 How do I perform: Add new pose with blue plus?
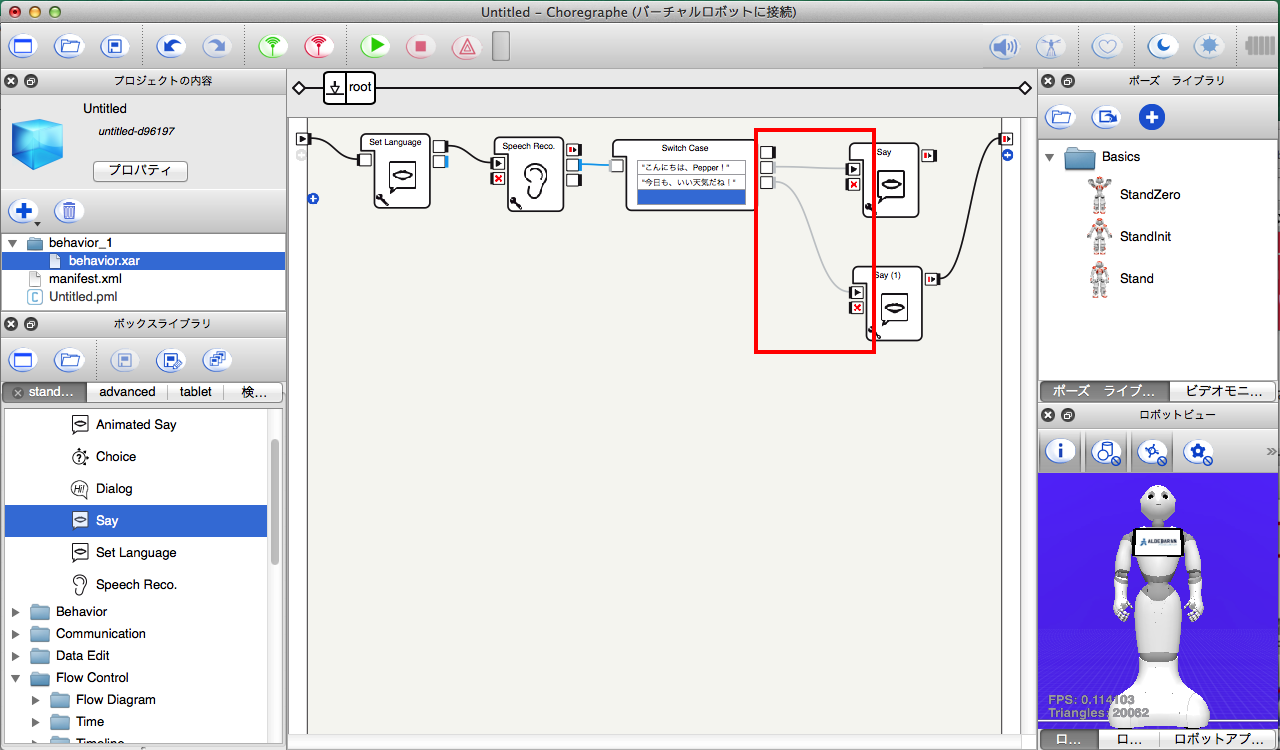[x=1152, y=118]
